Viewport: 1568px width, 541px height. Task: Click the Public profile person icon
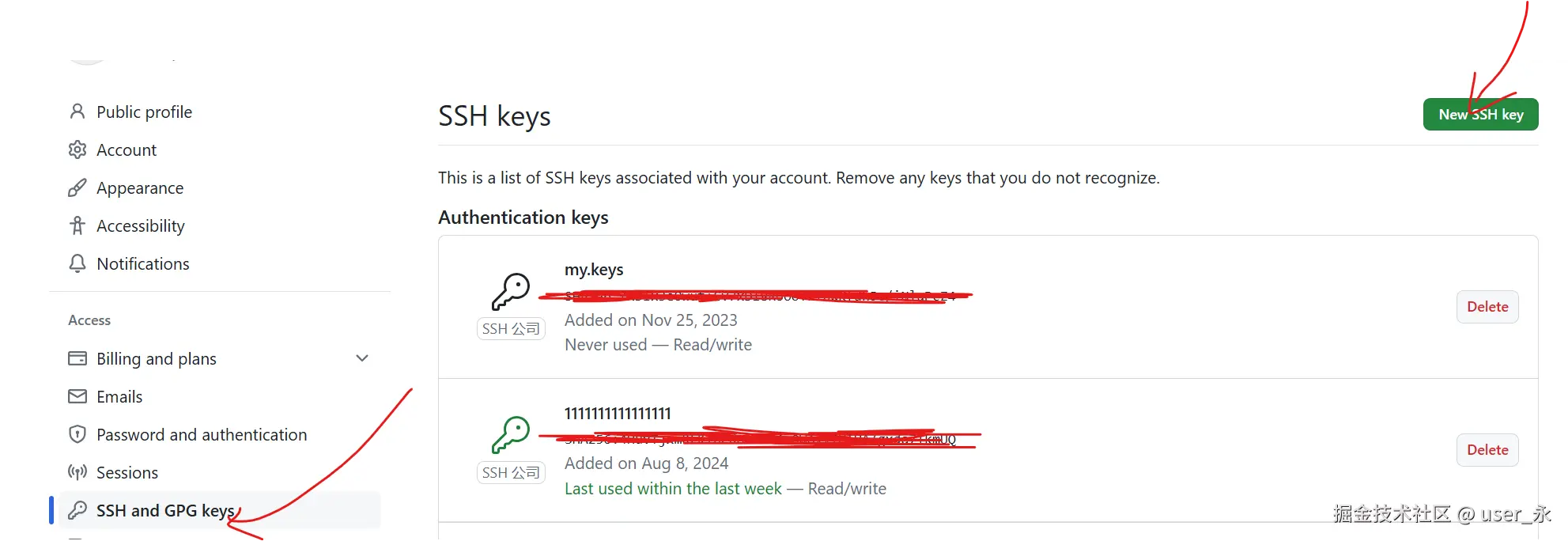[x=77, y=112]
